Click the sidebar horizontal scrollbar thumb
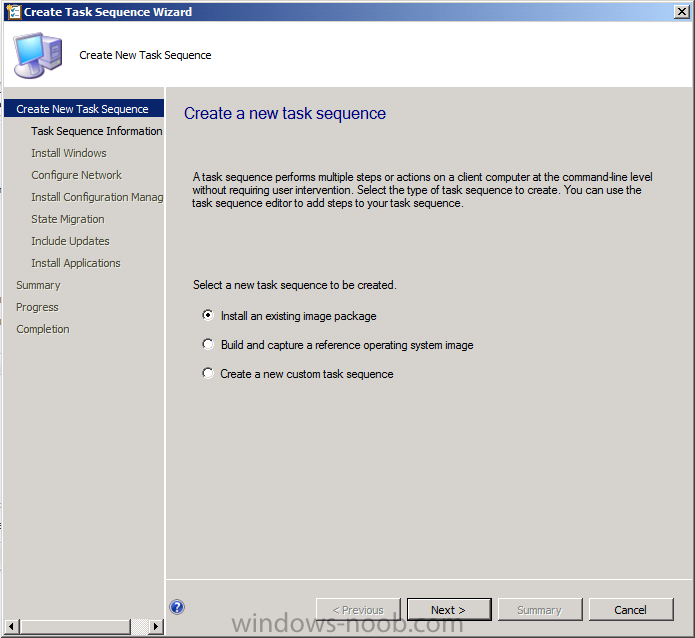 pos(75,626)
